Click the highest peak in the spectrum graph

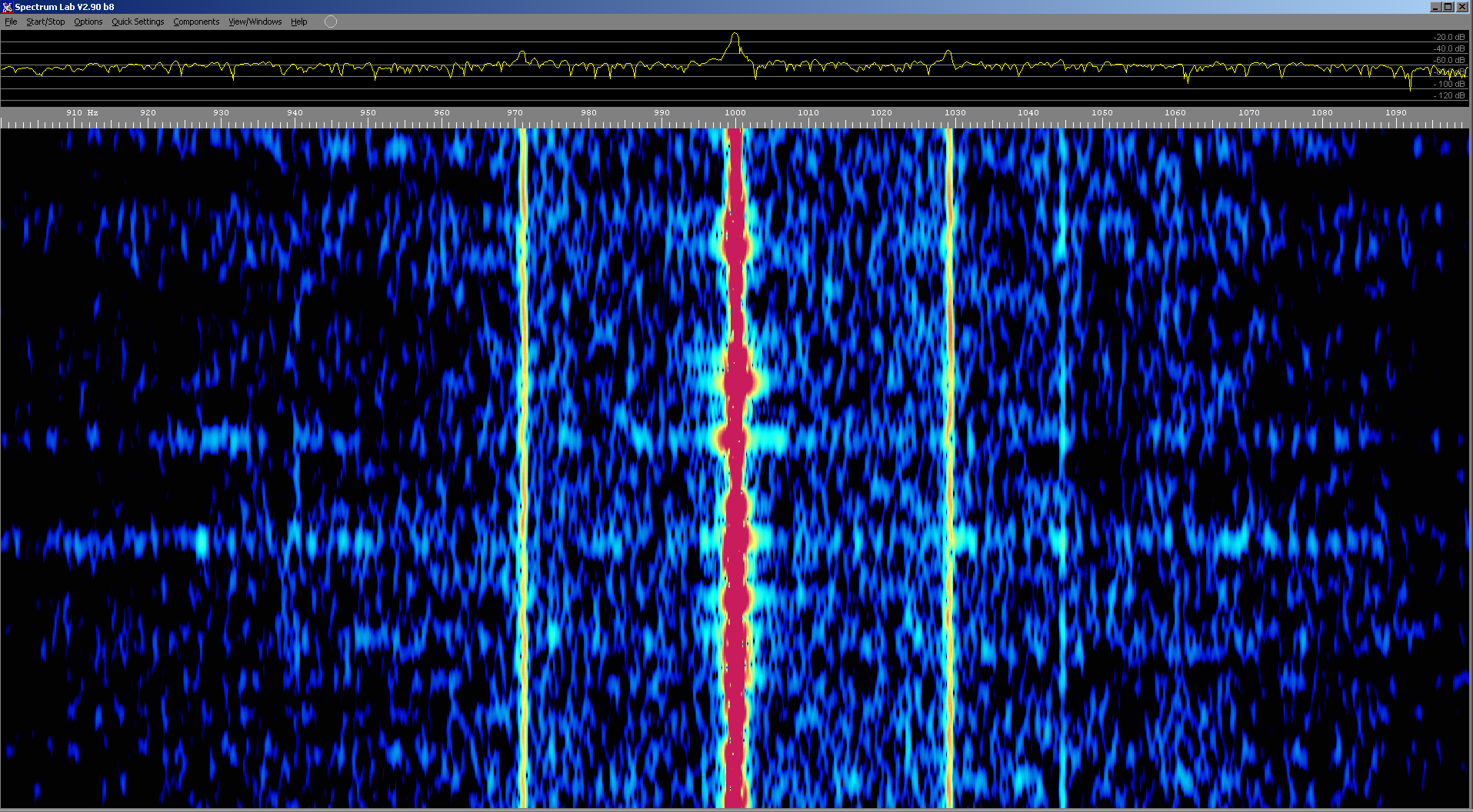point(735,35)
